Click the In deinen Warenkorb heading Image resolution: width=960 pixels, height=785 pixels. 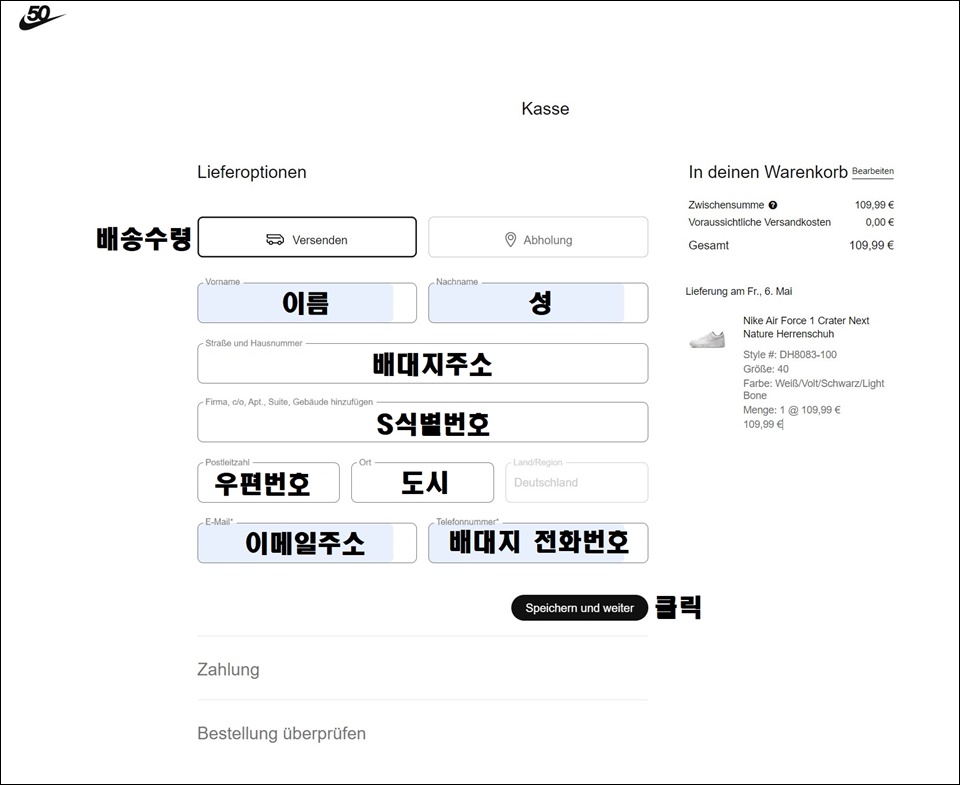click(768, 172)
